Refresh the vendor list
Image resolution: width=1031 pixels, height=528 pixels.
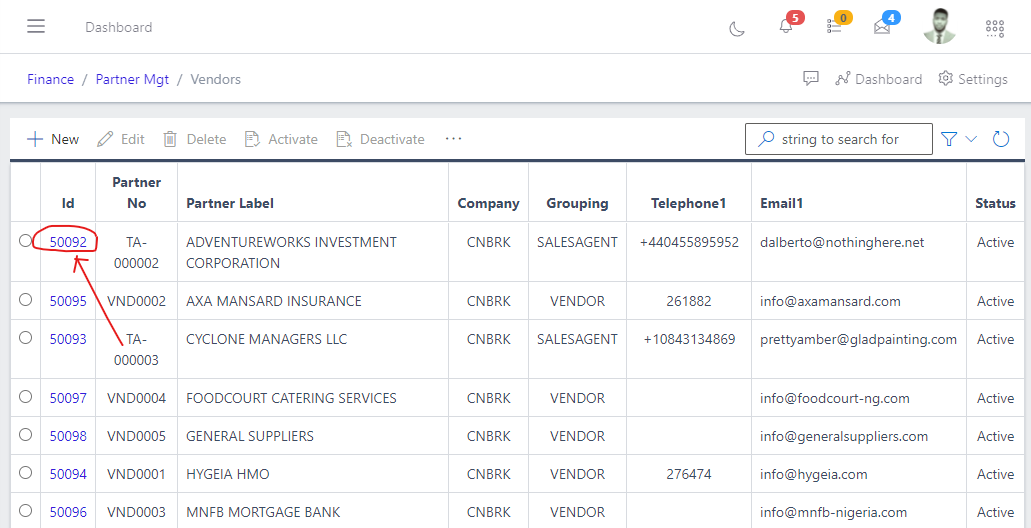point(1001,139)
